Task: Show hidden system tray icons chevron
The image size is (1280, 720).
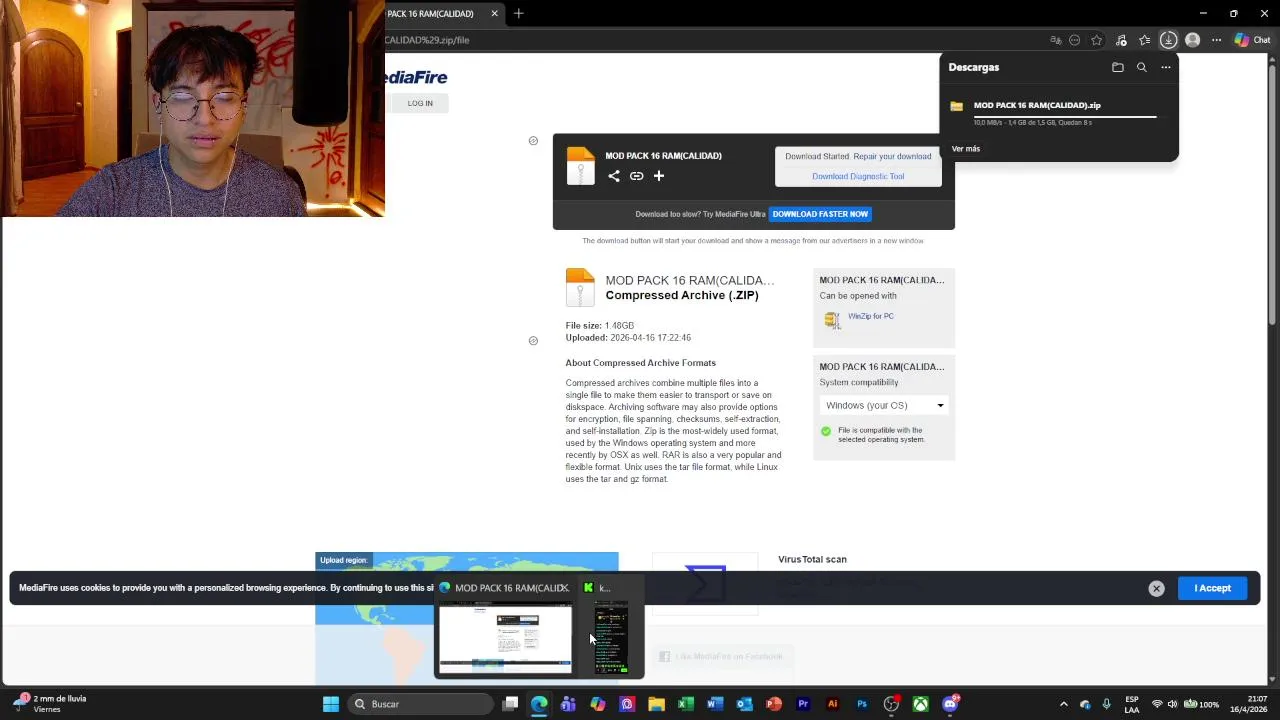Action: pyautogui.click(x=1063, y=704)
